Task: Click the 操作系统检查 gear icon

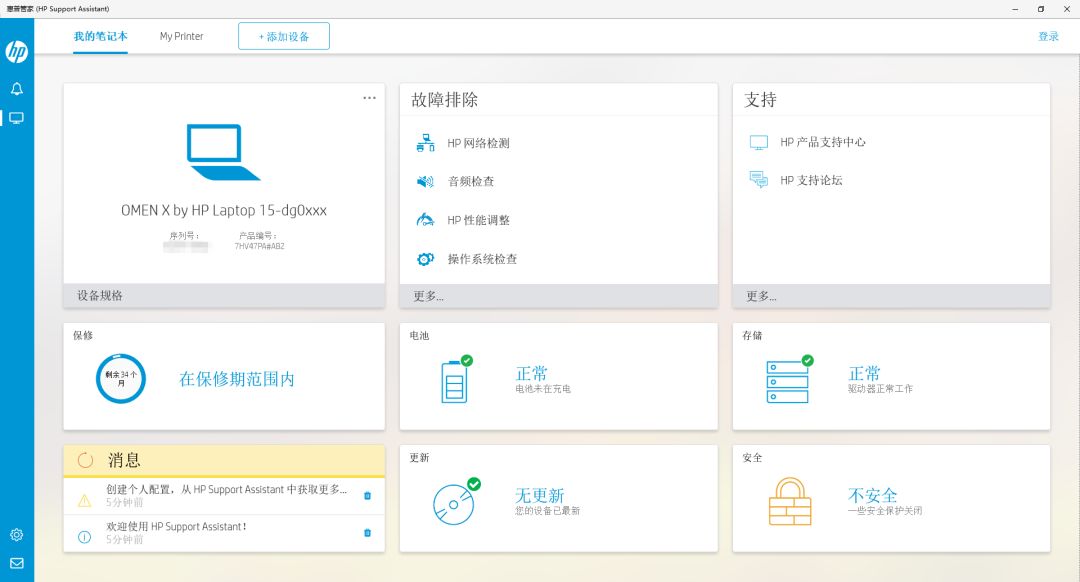Action: tap(426, 259)
